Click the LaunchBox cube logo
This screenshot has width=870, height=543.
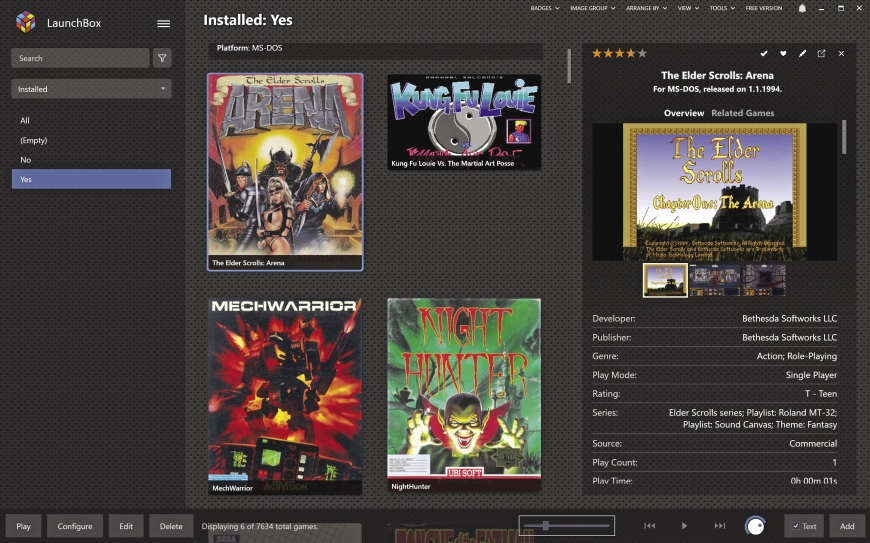pos(26,22)
